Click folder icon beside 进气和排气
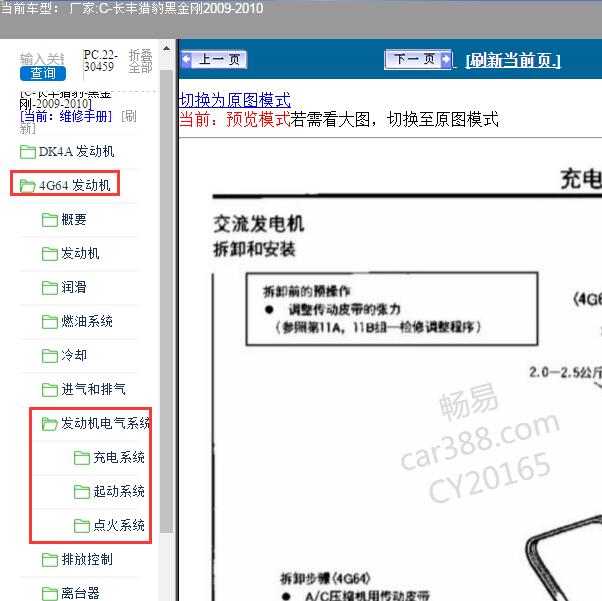 [x=50, y=390]
